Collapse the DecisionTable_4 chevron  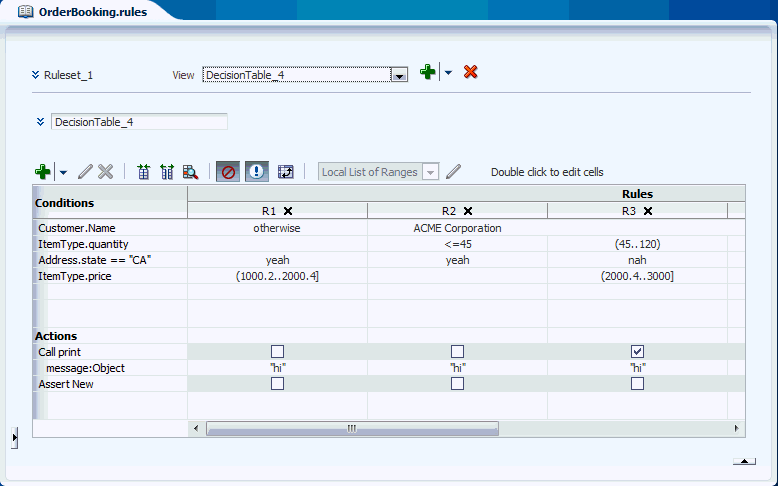click(41, 122)
